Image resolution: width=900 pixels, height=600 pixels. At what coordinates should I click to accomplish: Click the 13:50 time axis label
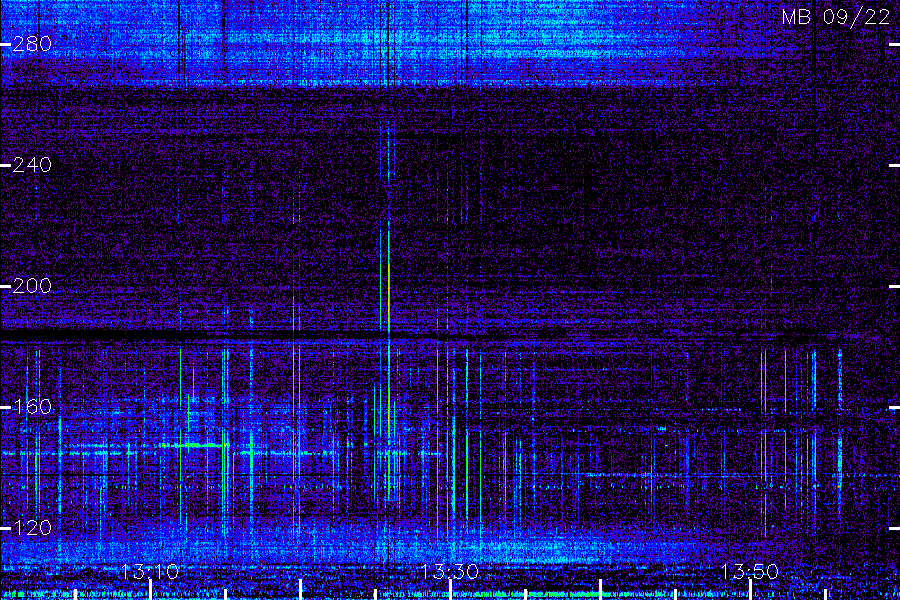750,572
